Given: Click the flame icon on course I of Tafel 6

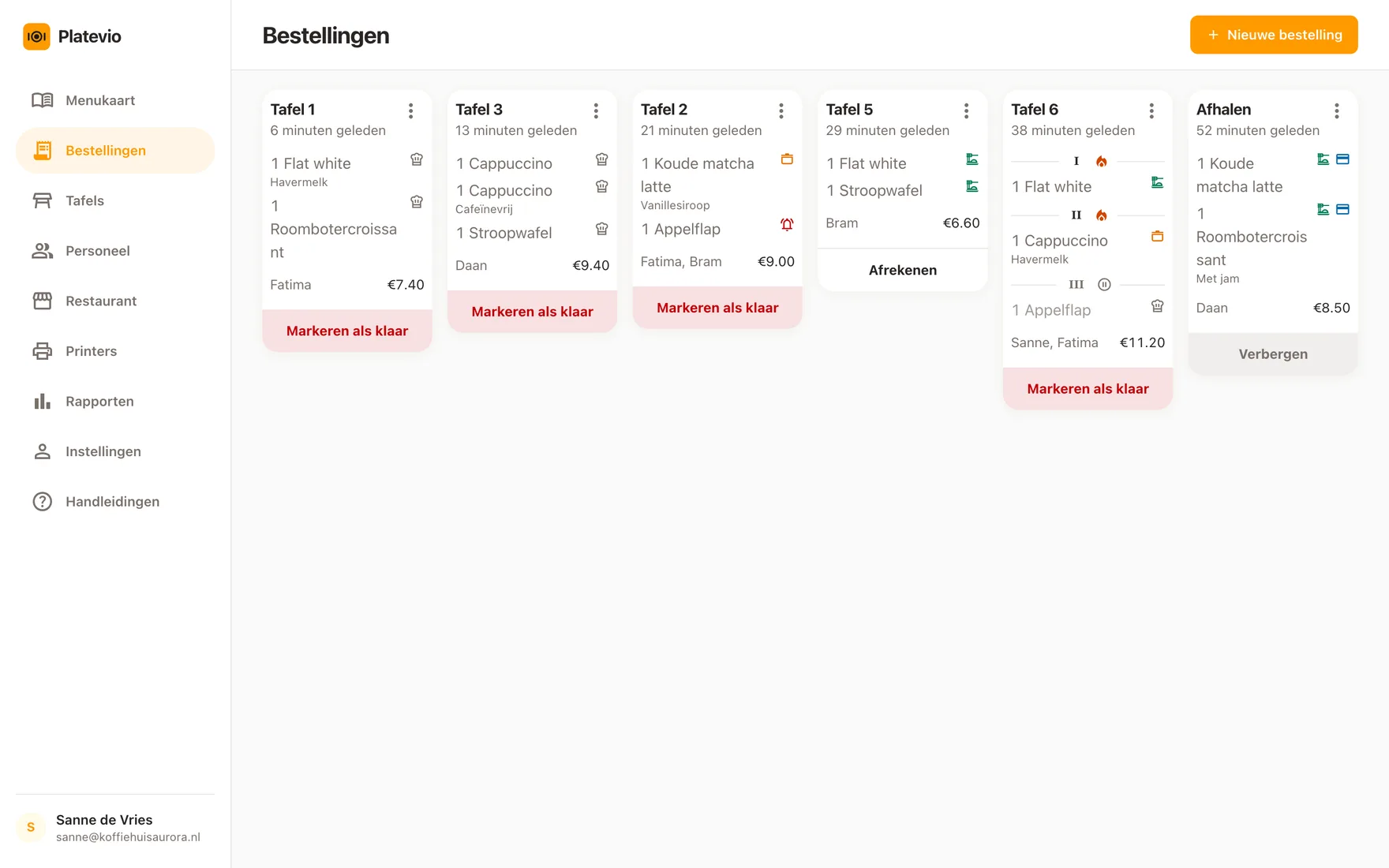Looking at the screenshot, I should click(1102, 162).
